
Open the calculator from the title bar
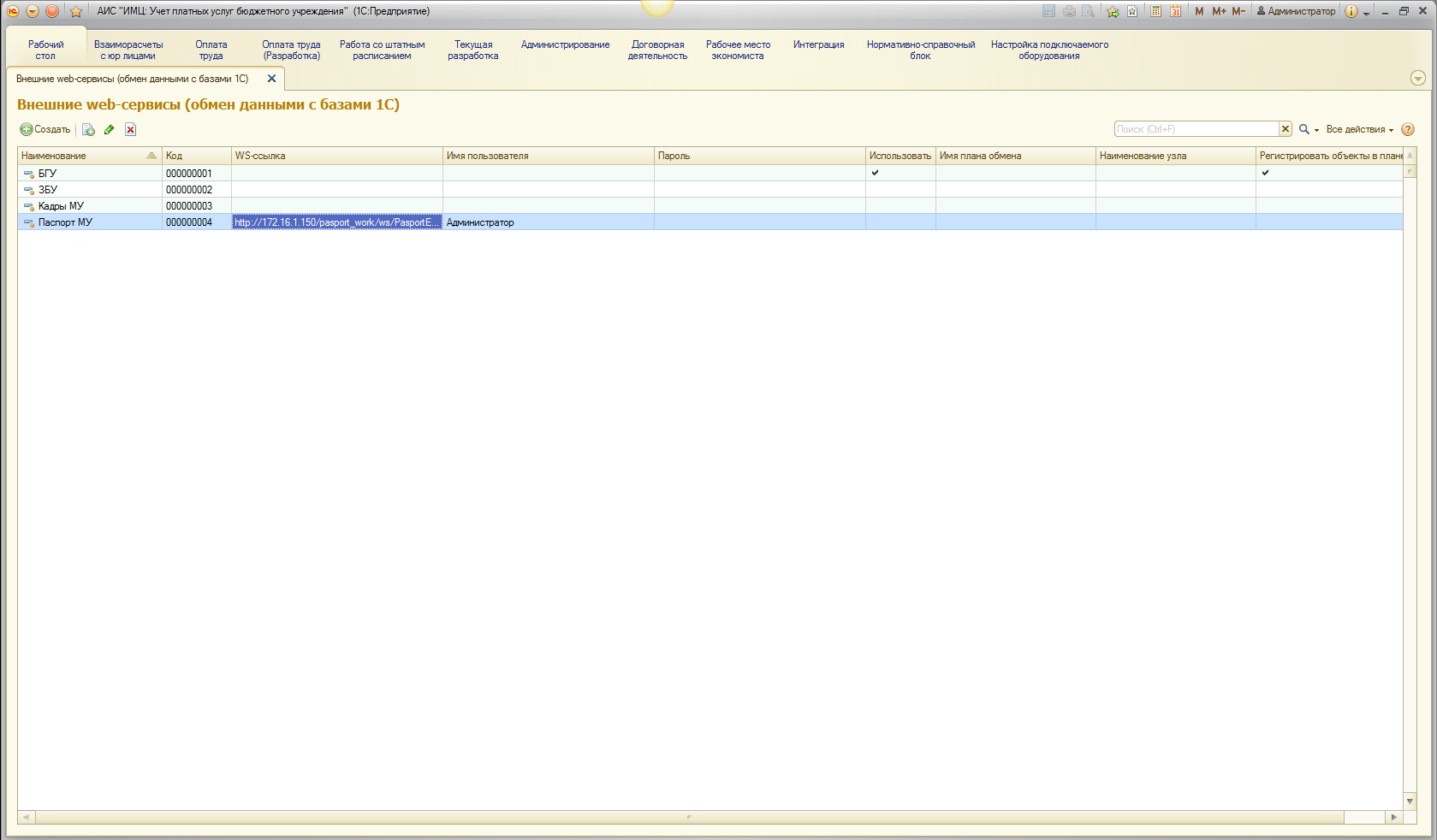(1155, 11)
